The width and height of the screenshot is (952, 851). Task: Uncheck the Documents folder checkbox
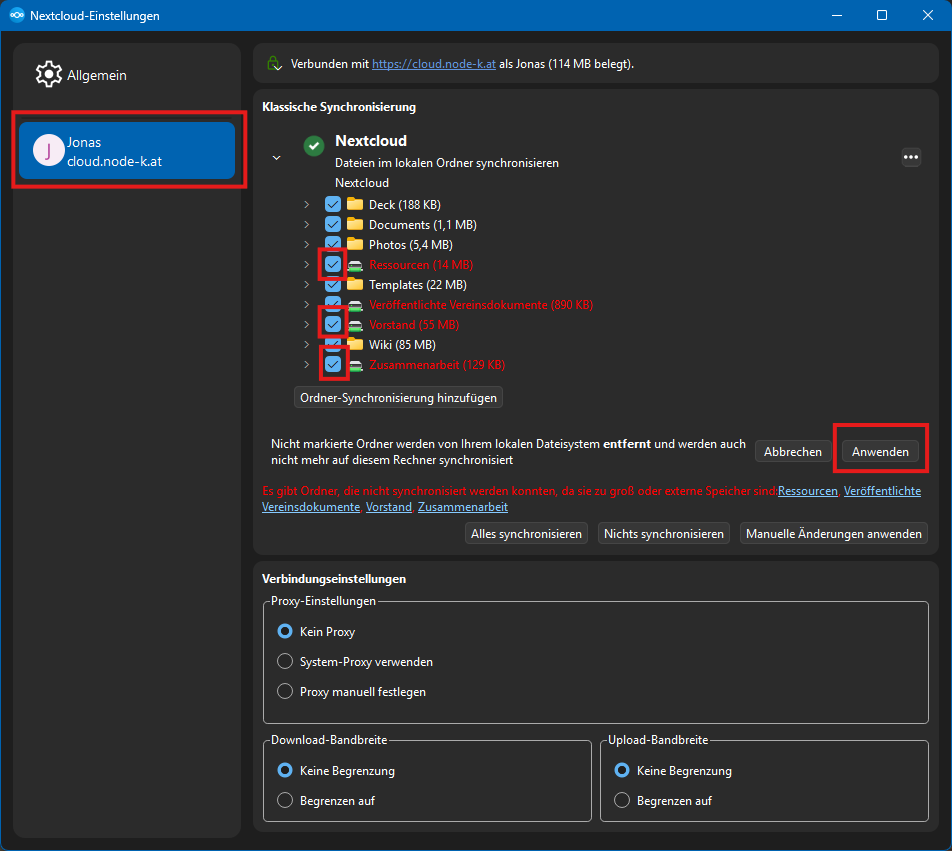(x=333, y=224)
